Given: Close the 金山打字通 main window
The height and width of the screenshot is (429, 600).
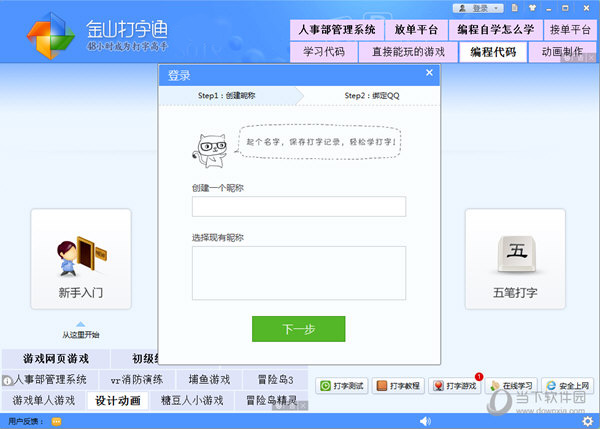Looking at the screenshot, I should tap(586, 8).
